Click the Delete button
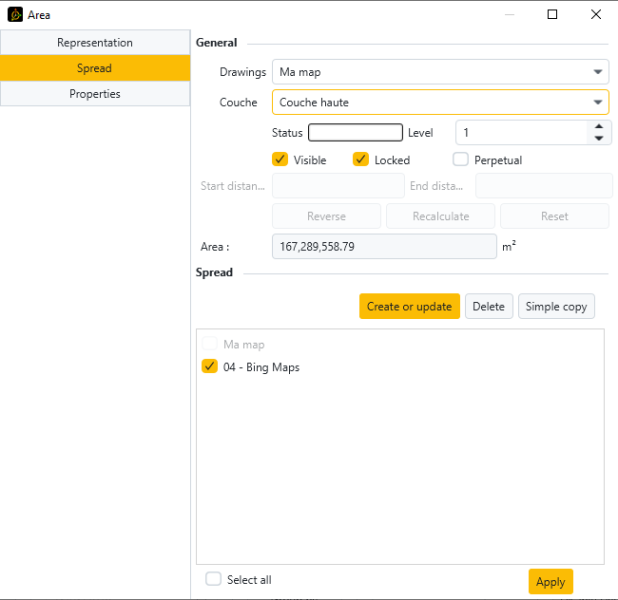Viewport: 618px width, 600px height. pyautogui.click(x=488, y=307)
